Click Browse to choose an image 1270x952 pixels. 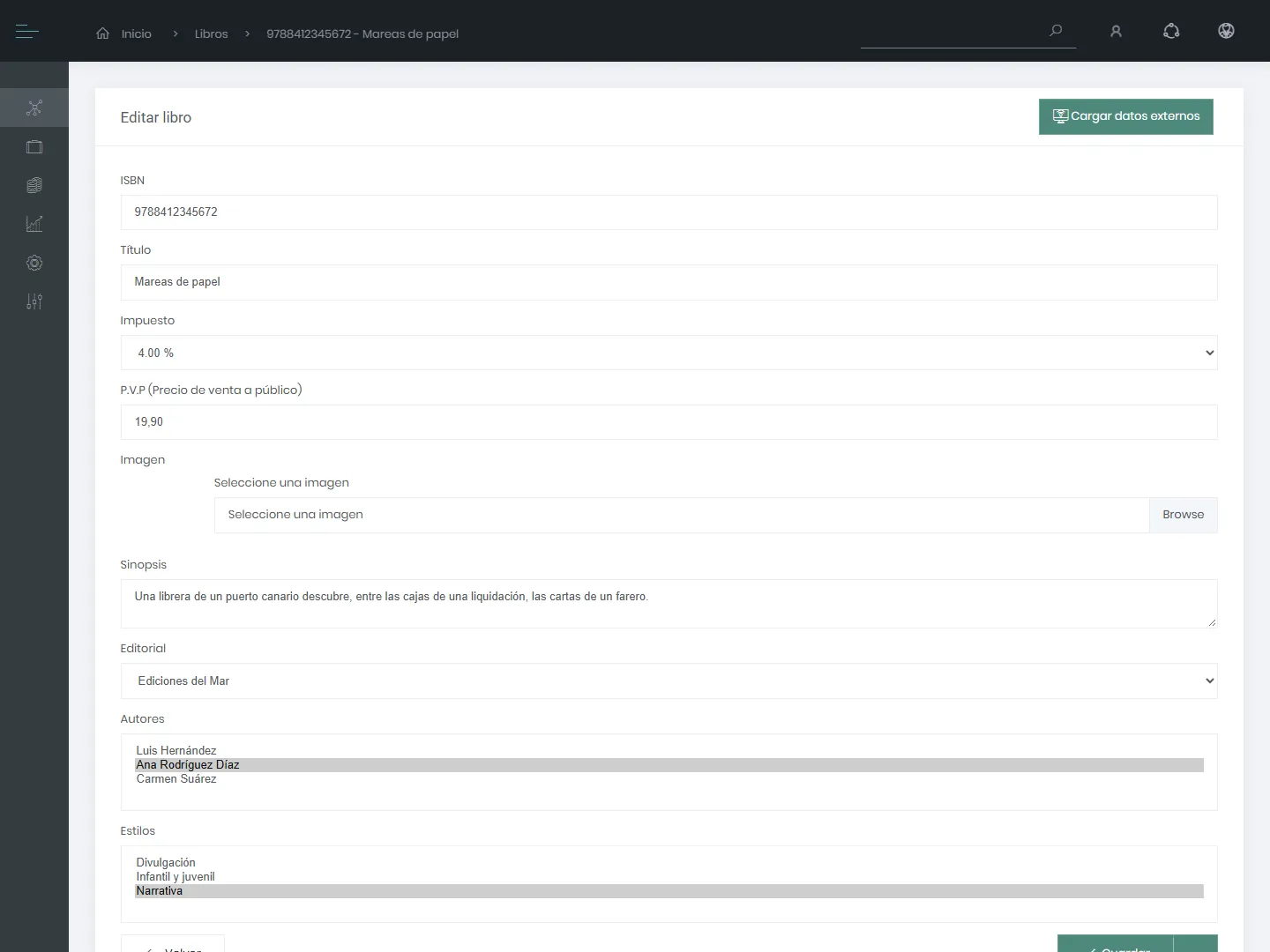pyautogui.click(x=1183, y=515)
